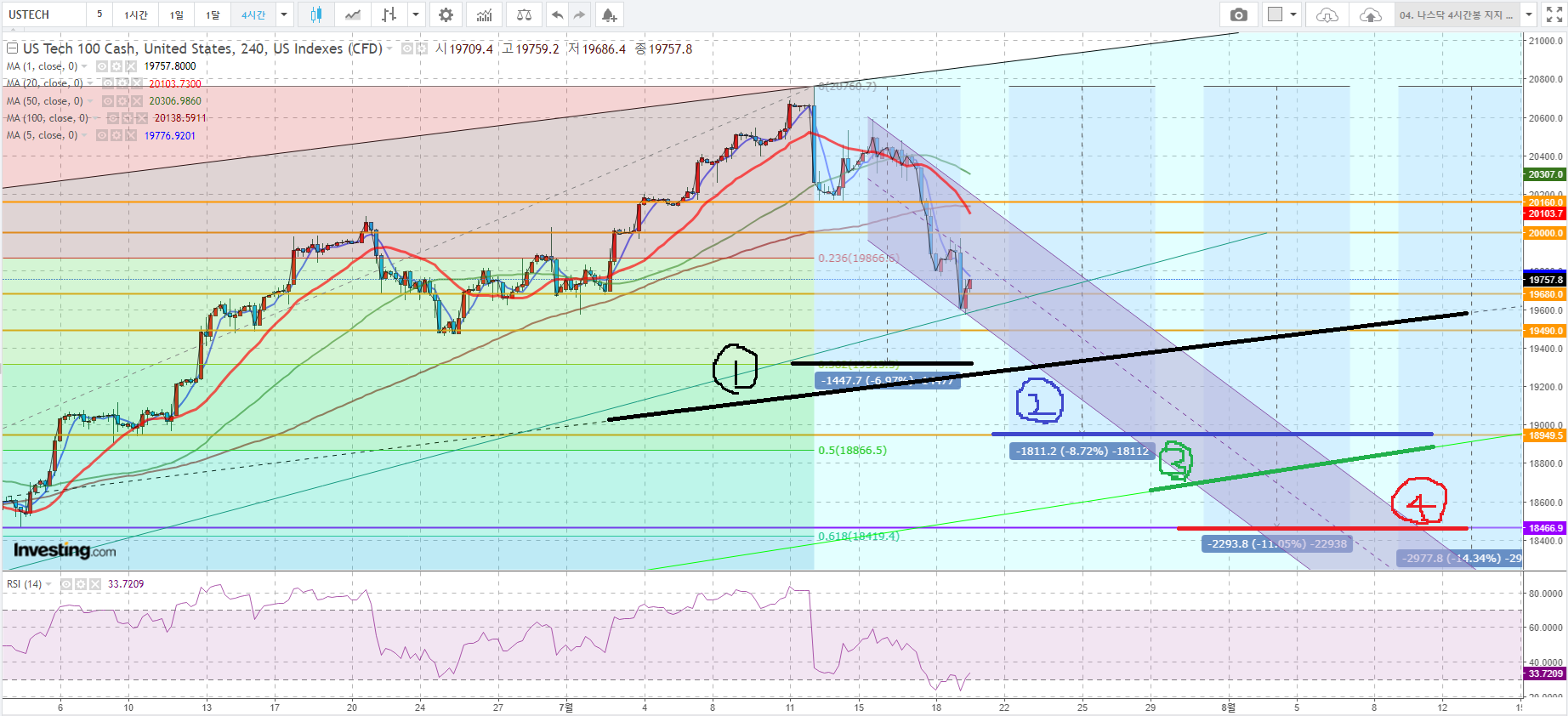Remove the MA (100, close, 0) indicator

click(x=142, y=118)
